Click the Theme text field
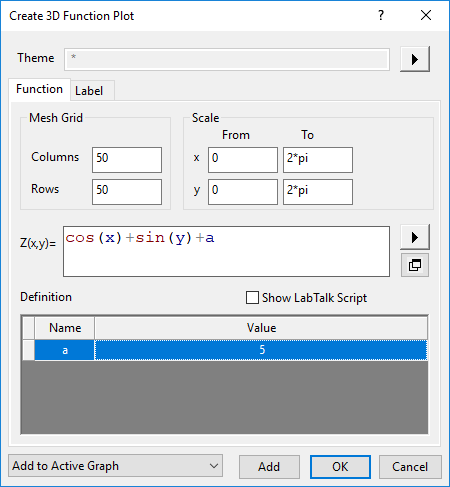450x487 pixels. (x=227, y=59)
